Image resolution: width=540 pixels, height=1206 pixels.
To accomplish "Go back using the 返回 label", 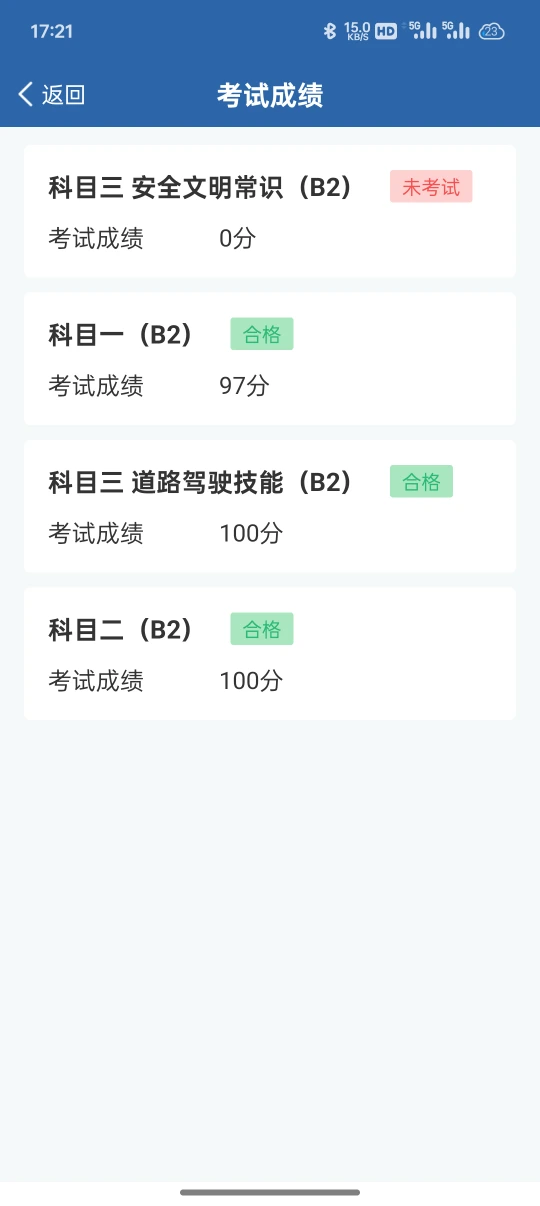I will click(63, 95).
